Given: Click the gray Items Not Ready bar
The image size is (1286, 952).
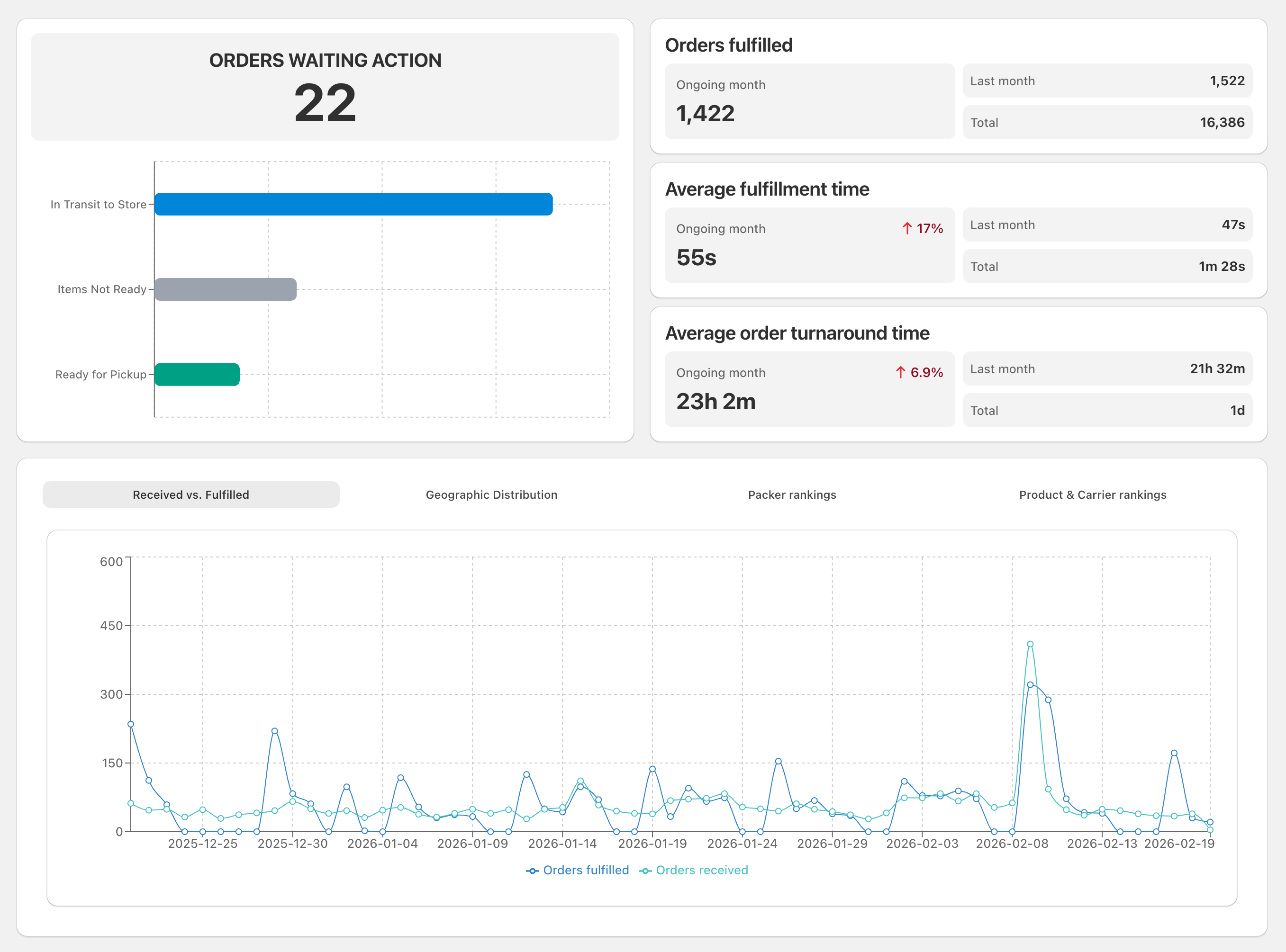Looking at the screenshot, I should (x=226, y=289).
